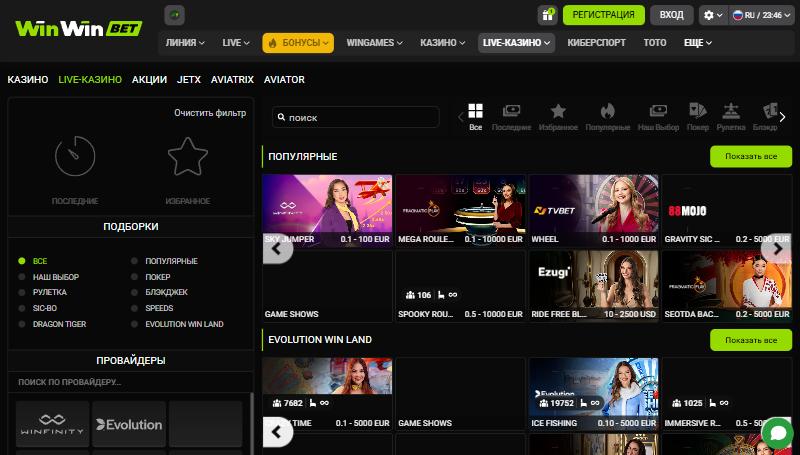The image size is (800, 455).
Task: Expand the 'Еще' menu
Action: click(x=697, y=43)
